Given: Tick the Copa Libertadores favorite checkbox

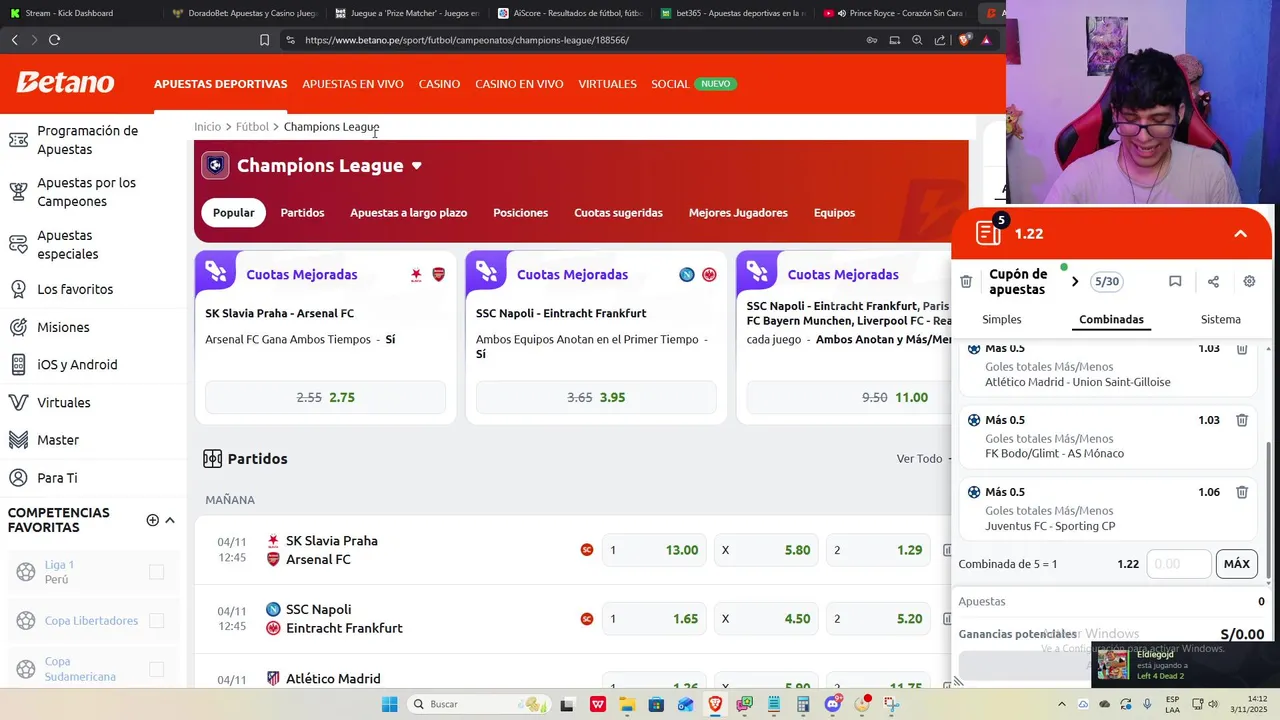Looking at the screenshot, I should click(x=156, y=621).
